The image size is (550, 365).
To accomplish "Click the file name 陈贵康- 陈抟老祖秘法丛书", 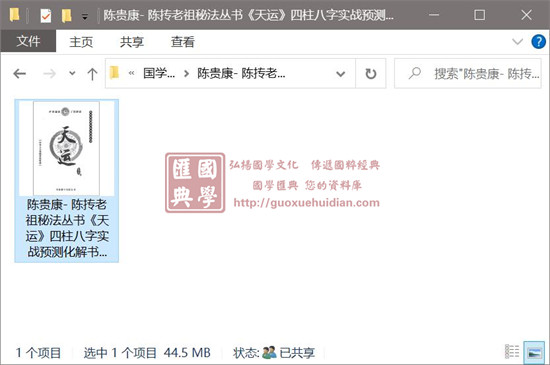I will click(67, 228).
